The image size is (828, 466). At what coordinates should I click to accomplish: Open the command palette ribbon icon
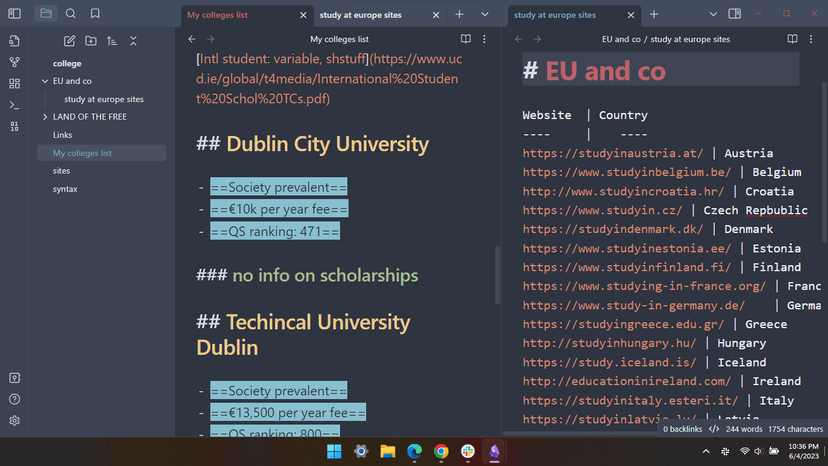14,105
